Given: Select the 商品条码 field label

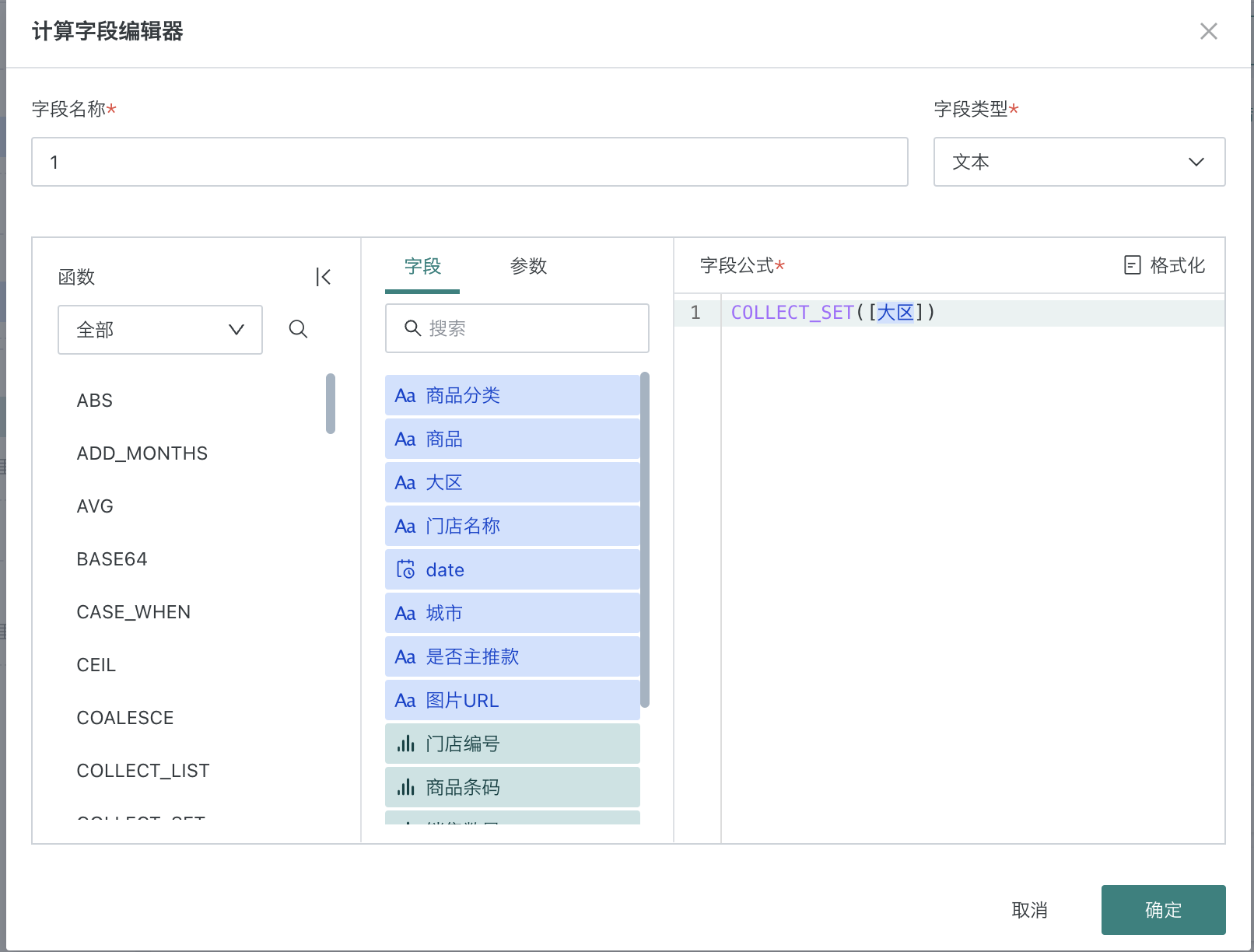Looking at the screenshot, I should [x=463, y=788].
